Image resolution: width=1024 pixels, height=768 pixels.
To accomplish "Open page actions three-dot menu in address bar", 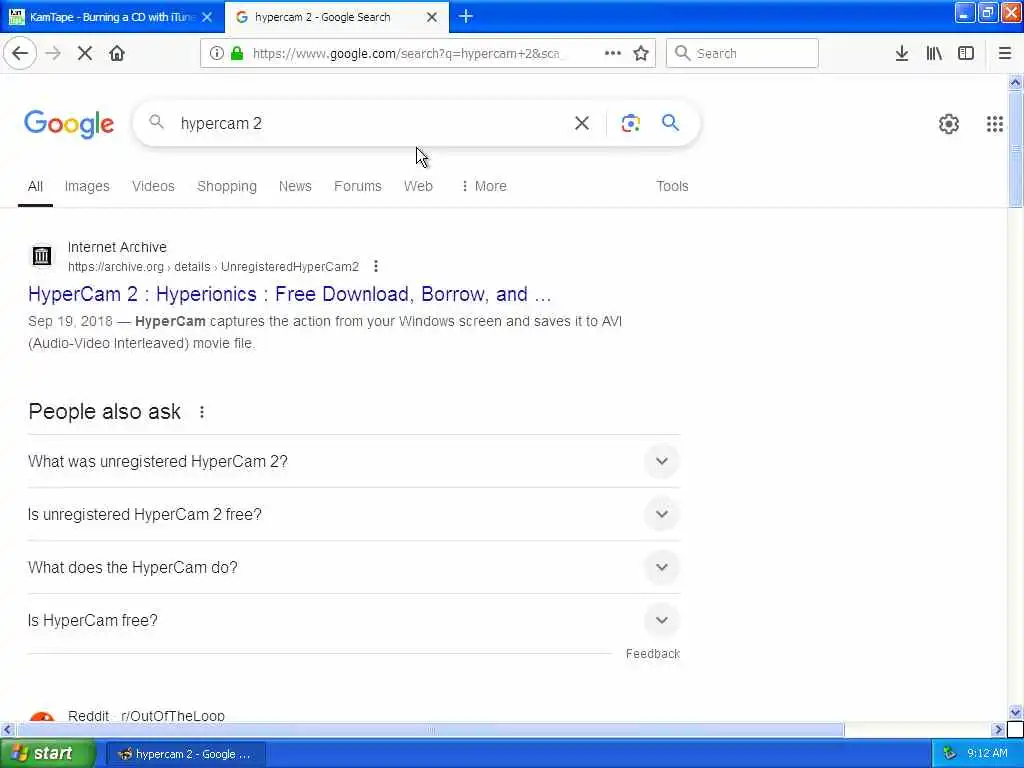I will 613,54.
